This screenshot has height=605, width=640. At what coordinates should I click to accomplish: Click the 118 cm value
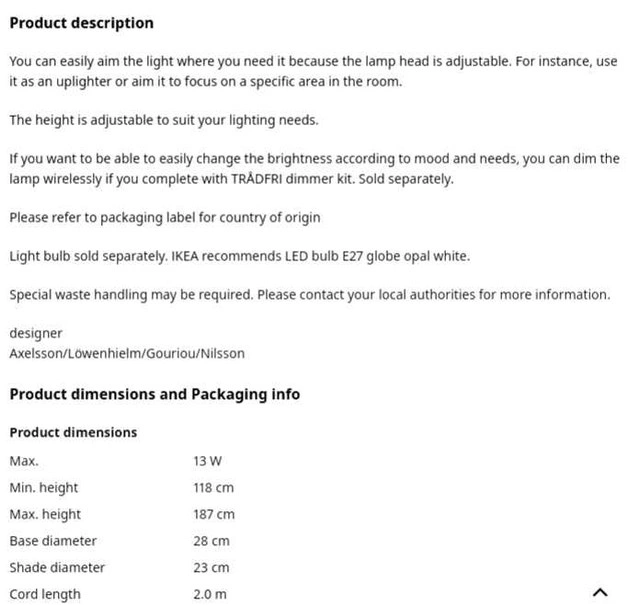point(213,488)
